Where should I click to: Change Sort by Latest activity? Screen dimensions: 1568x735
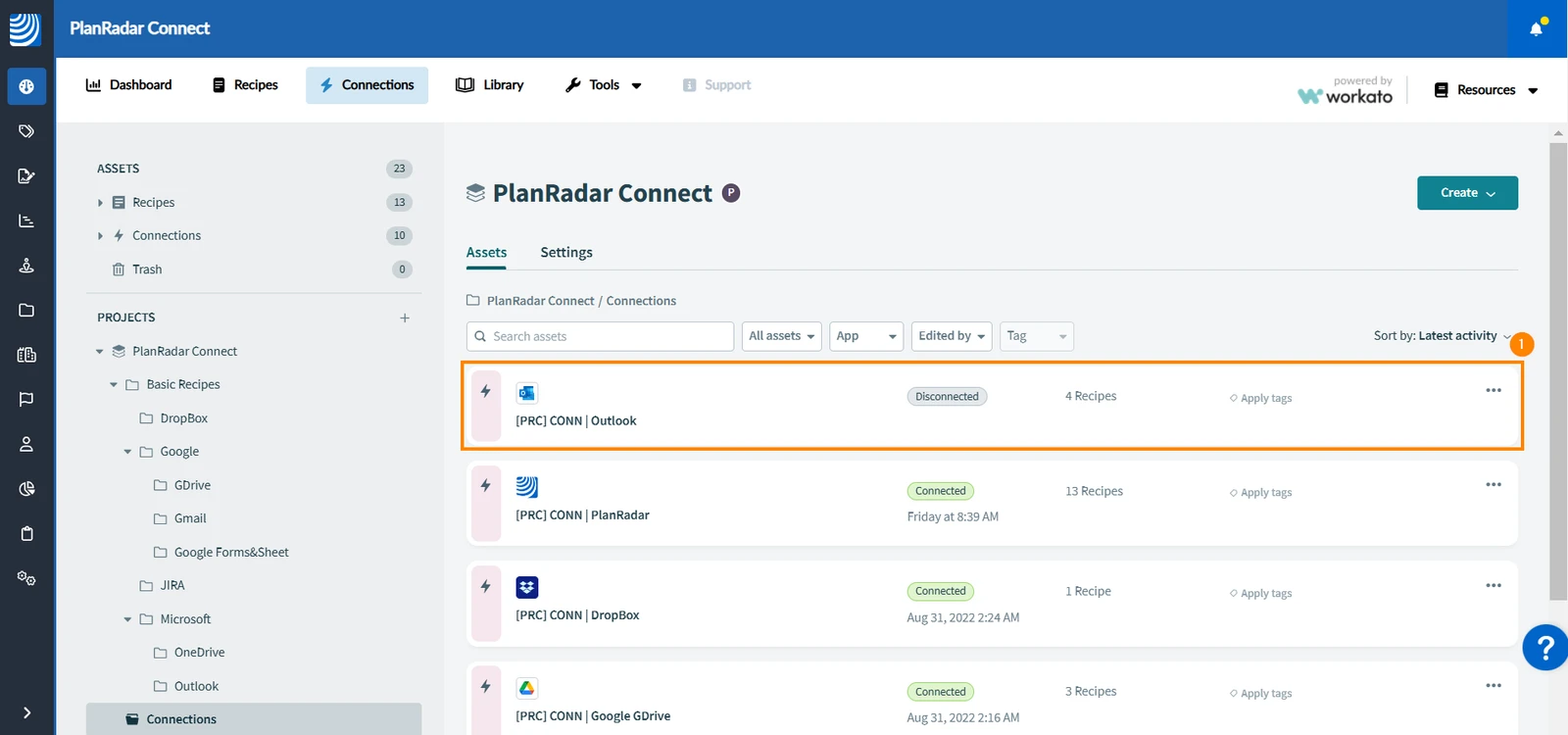[x=1442, y=336]
